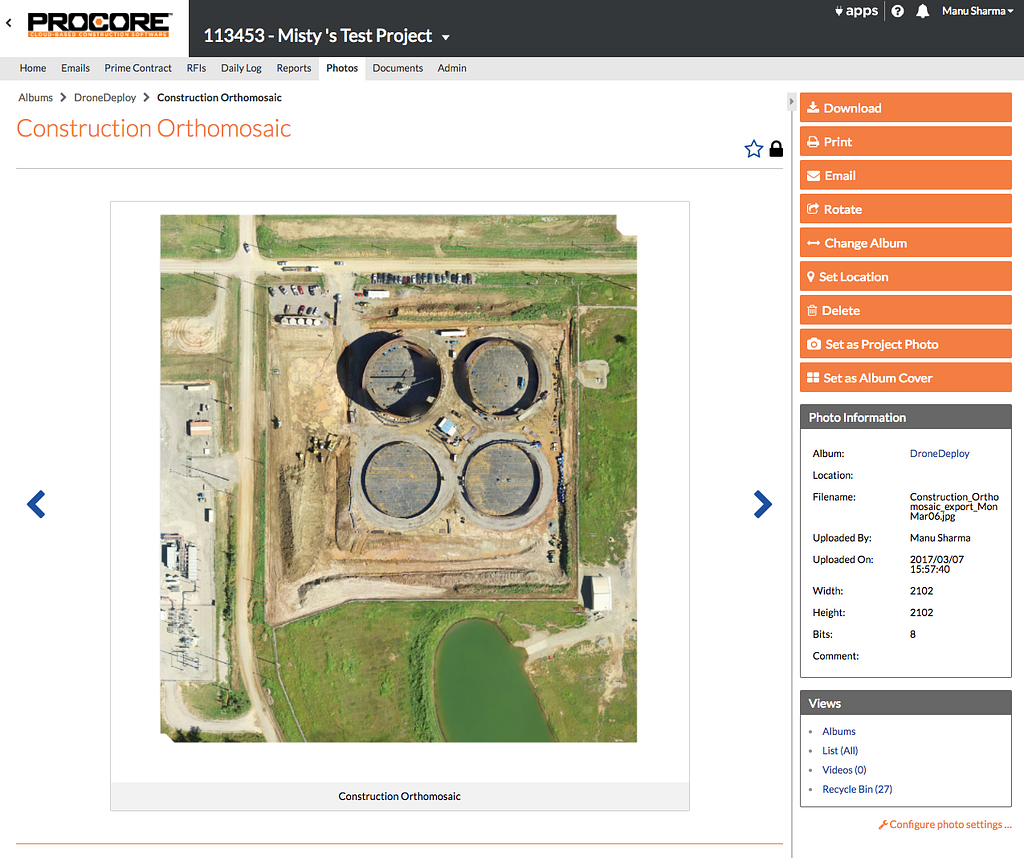The image size is (1024, 858).
Task: Click Set as Project Photo button
Action: click(x=905, y=344)
